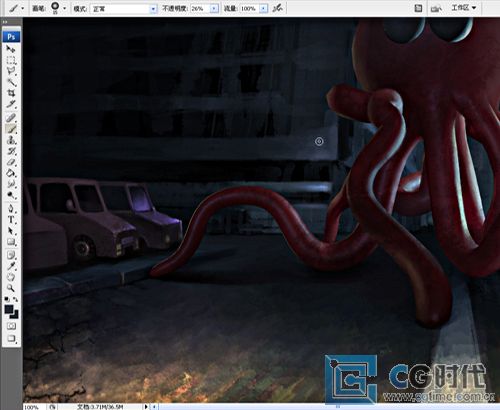Viewport: 500px width, 410px height.
Task: Select the Magic Wand tool
Action: click(11, 82)
